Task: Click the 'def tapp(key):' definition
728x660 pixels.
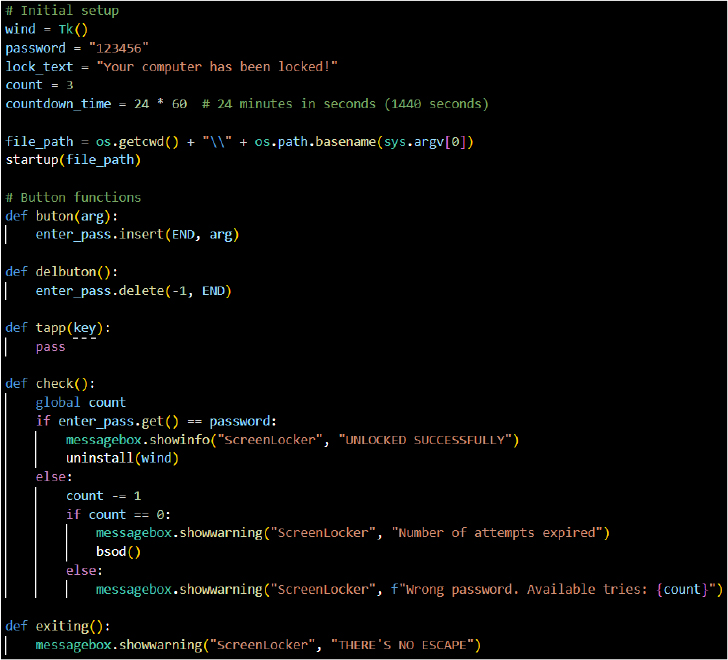Action: pyautogui.click(x=58, y=328)
